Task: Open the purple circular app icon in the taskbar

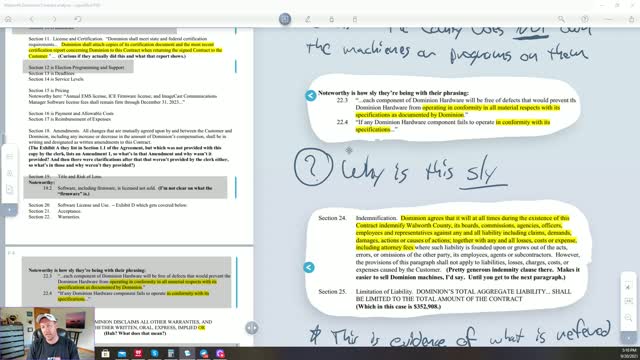Action: pyautogui.click(x=220, y=353)
